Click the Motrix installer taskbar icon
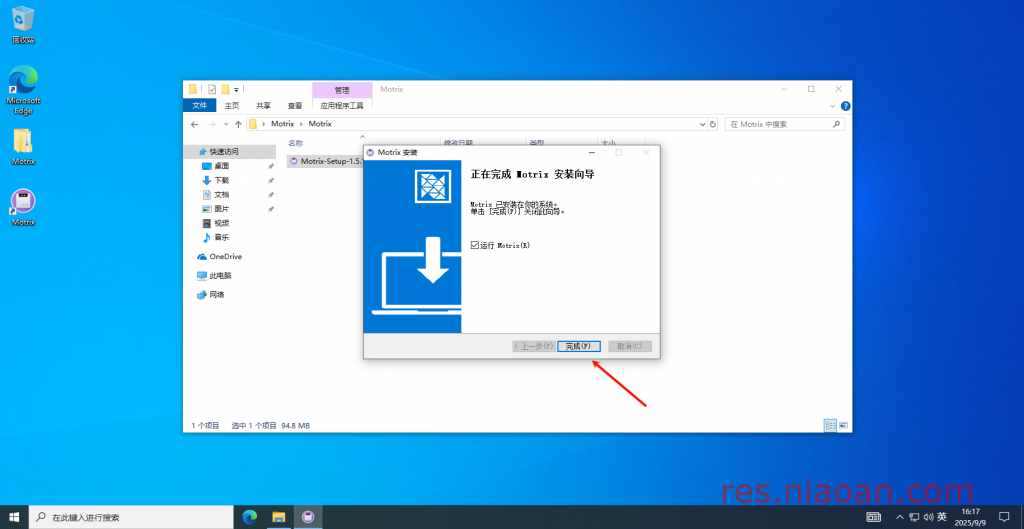The height and width of the screenshot is (529, 1024). pyautogui.click(x=308, y=517)
